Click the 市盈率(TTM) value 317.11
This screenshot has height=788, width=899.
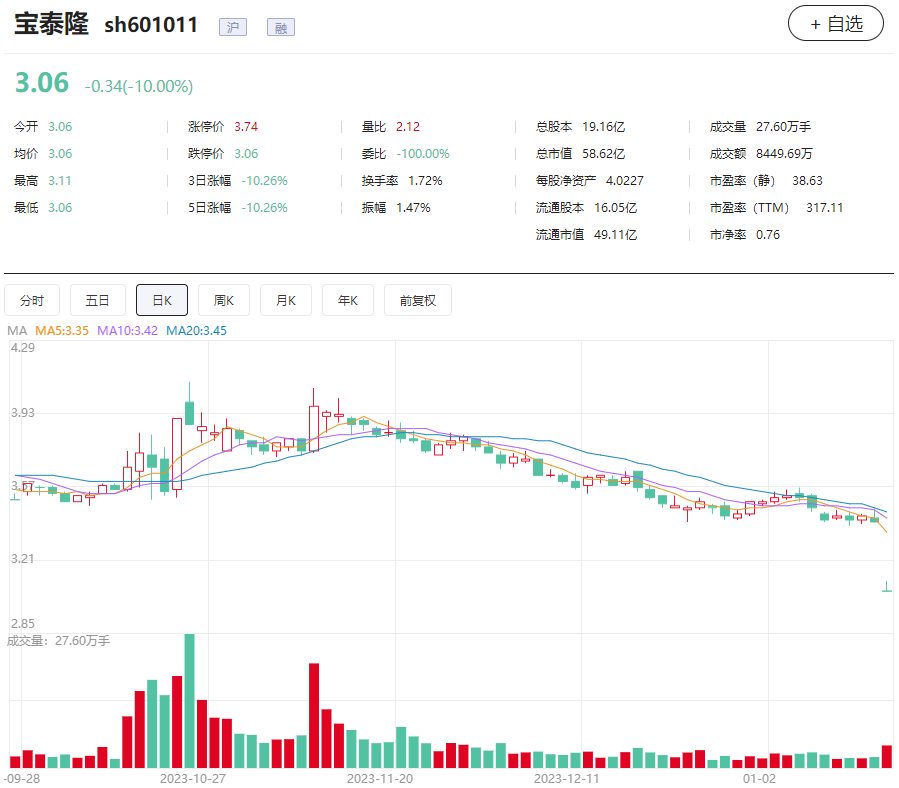[x=824, y=208]
